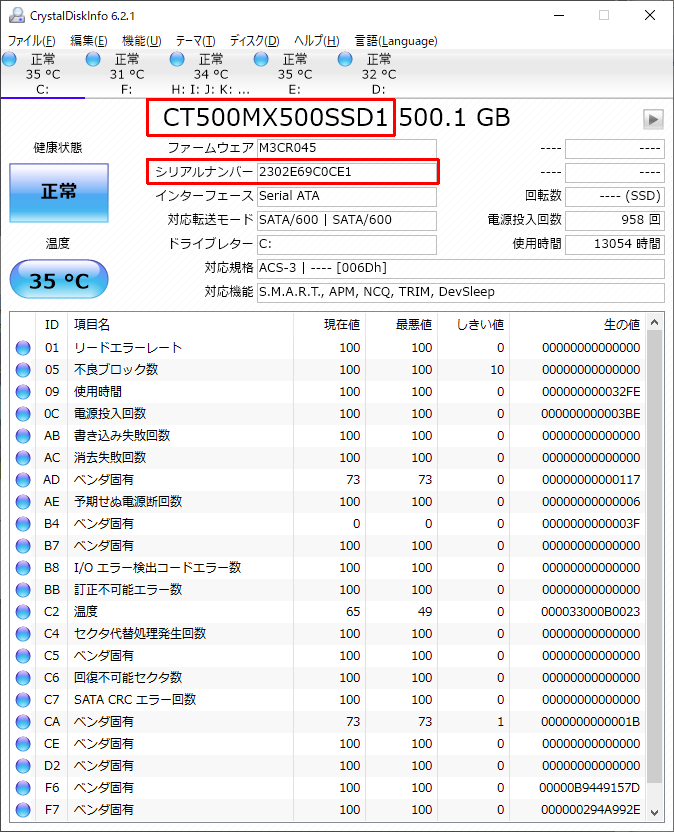Click the rotation rate field (SSD)
674x832 pixels.
[615, 196]
